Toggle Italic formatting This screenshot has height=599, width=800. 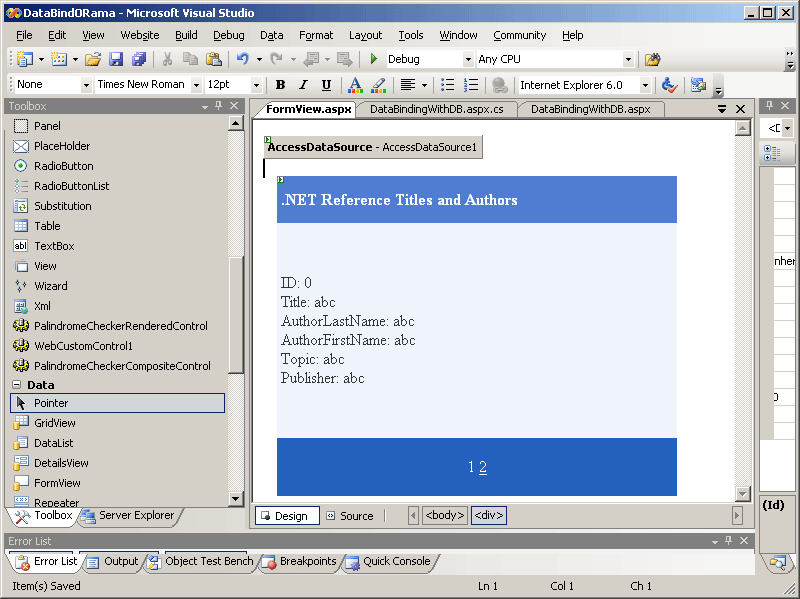303,85
